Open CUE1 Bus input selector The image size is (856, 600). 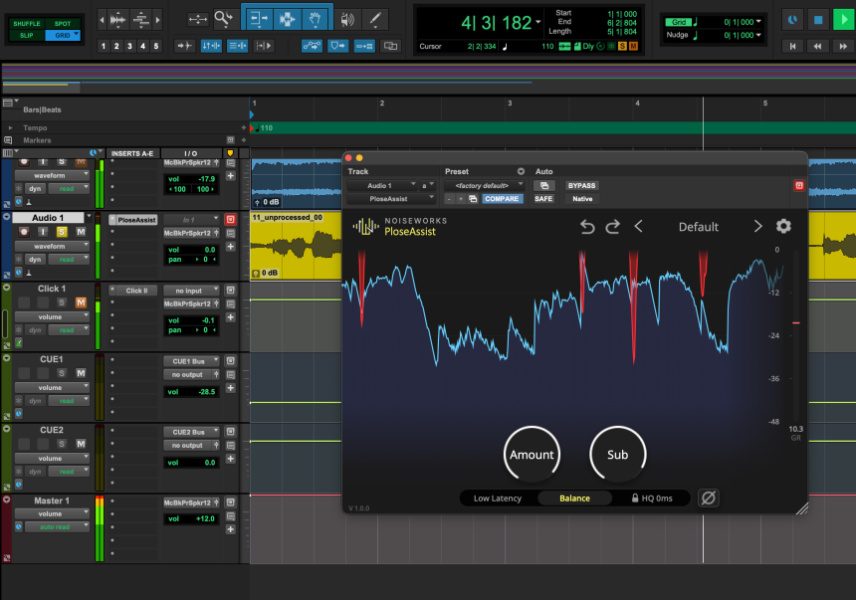coord(191,361)
